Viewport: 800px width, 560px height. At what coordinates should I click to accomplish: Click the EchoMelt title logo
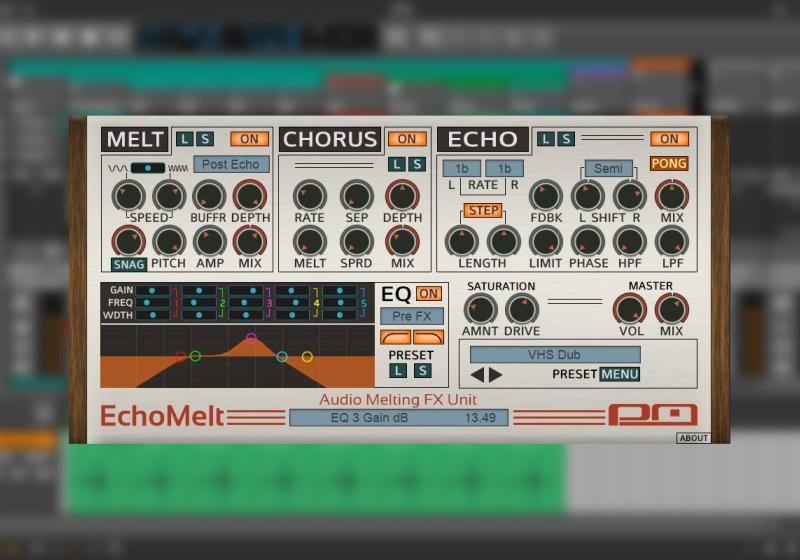[x=162, y=416]
